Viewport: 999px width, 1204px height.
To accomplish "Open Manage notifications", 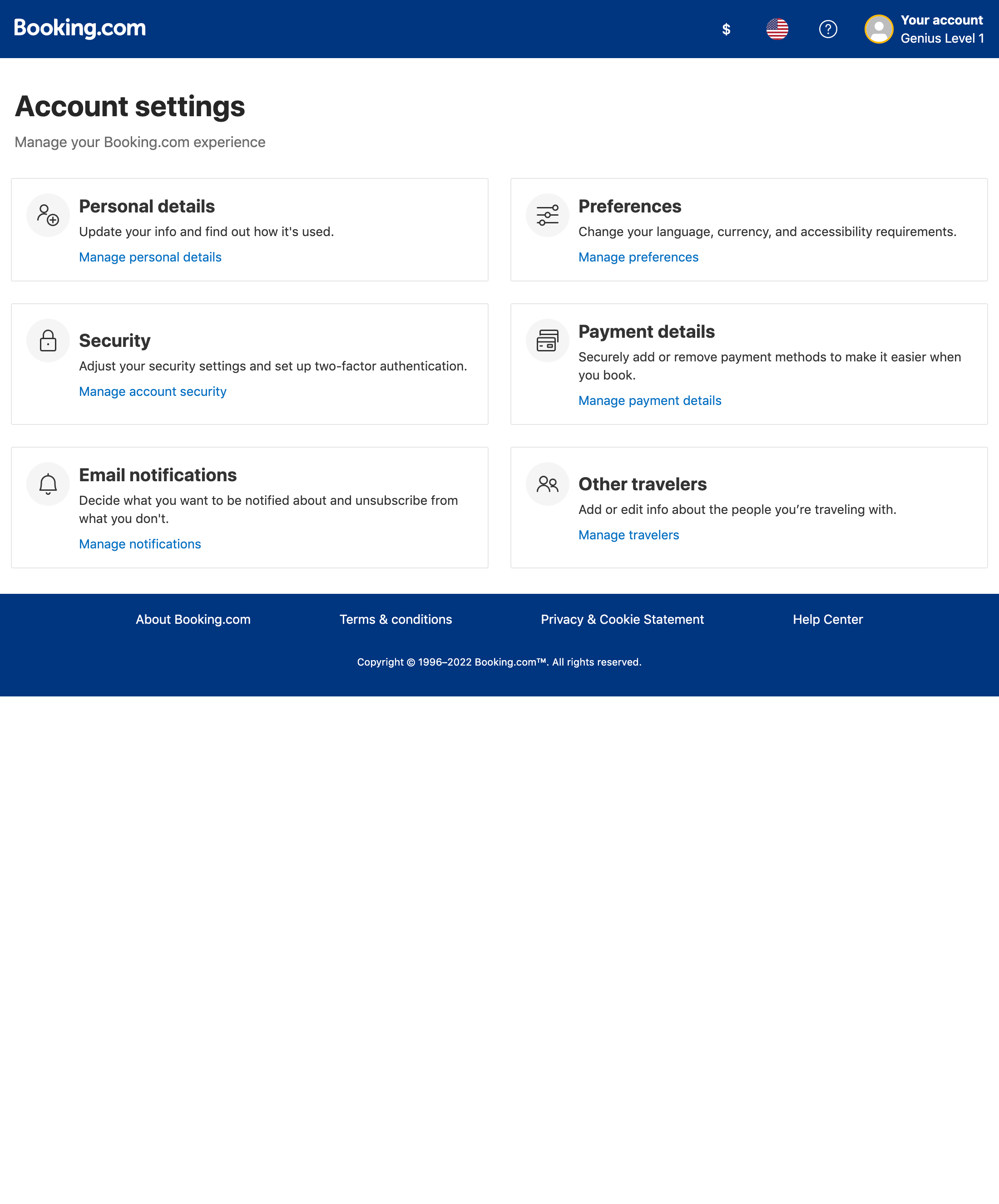I will point(139,543).
